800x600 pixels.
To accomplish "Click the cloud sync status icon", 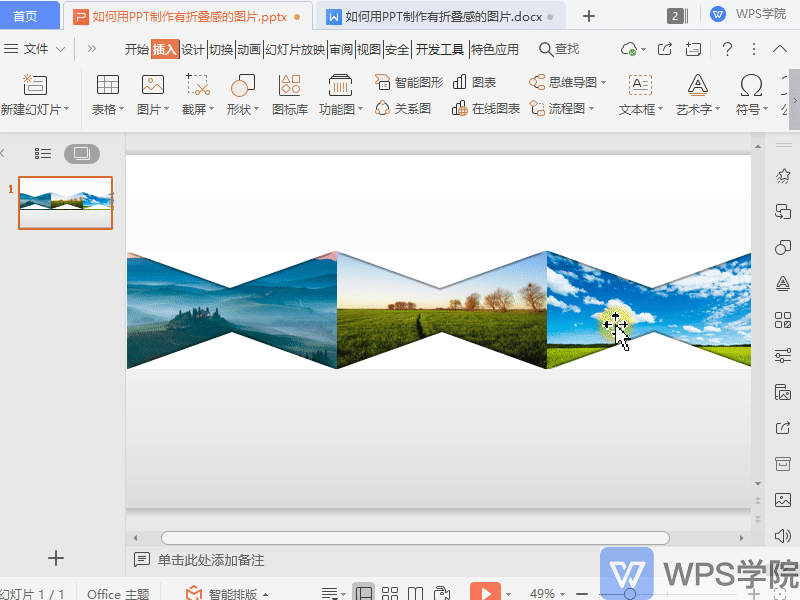I will [629, 49].
